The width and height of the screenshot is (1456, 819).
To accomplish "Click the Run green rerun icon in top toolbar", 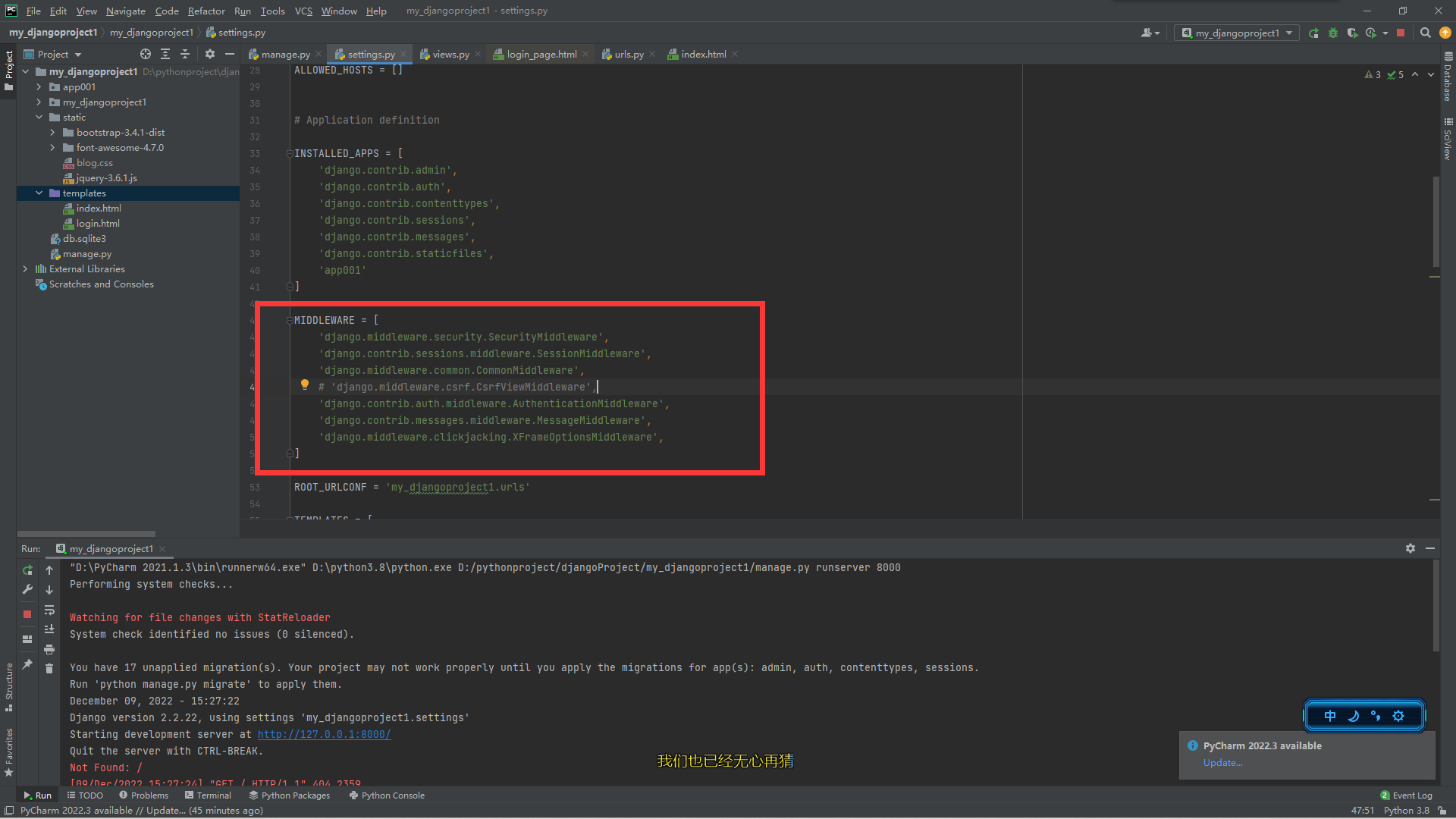I will click(x=1313, y=33).
